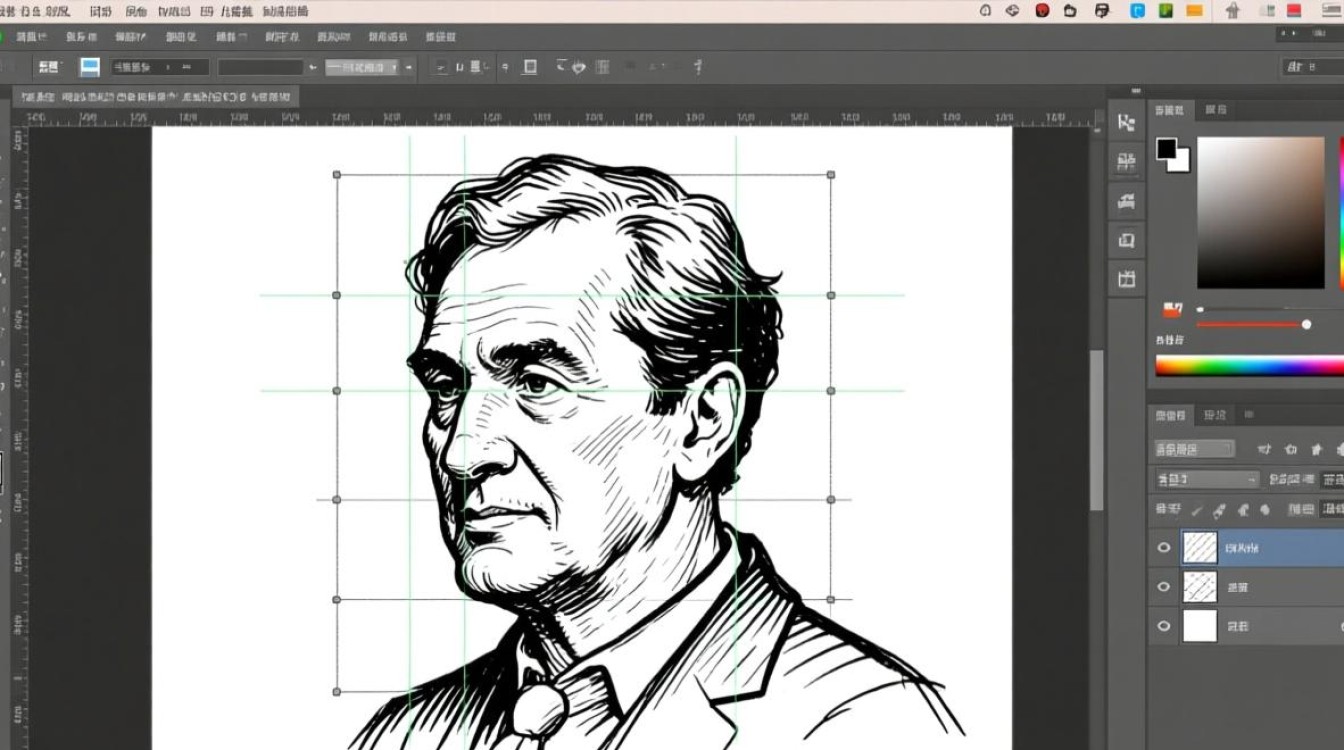Image resolution: width=1344 pixels, height=750 pixels.
Task: Click the blue square icon in options bar
Action: pos(90,67)
